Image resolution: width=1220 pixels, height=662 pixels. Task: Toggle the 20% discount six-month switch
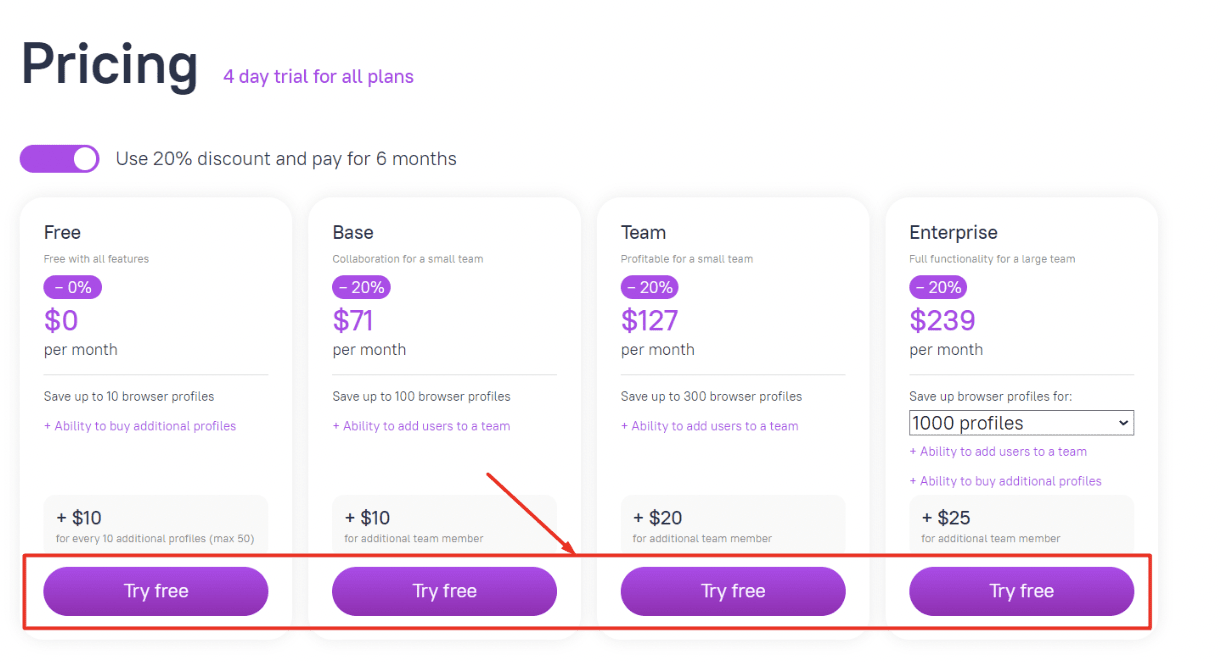point(60,159)
